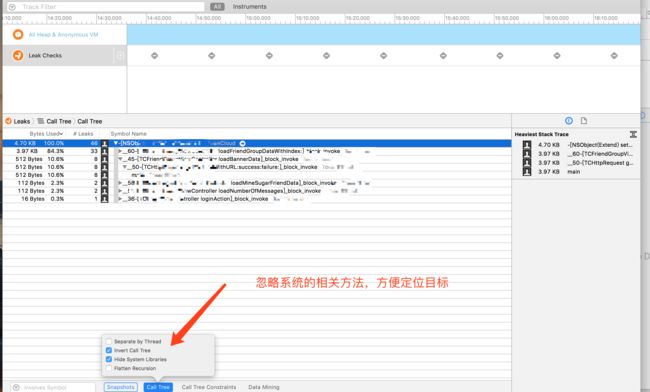This screenshot has height=392, width=650.
Task: Click the focus arrow icon on selected NSObject row
Action: [x=243, y=143]
